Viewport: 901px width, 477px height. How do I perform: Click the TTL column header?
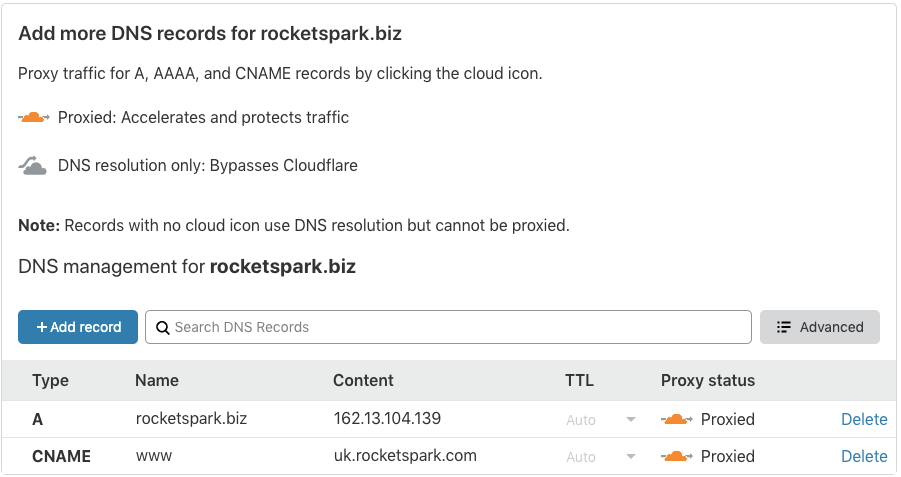pyautogui.click(x=579, y=380)
